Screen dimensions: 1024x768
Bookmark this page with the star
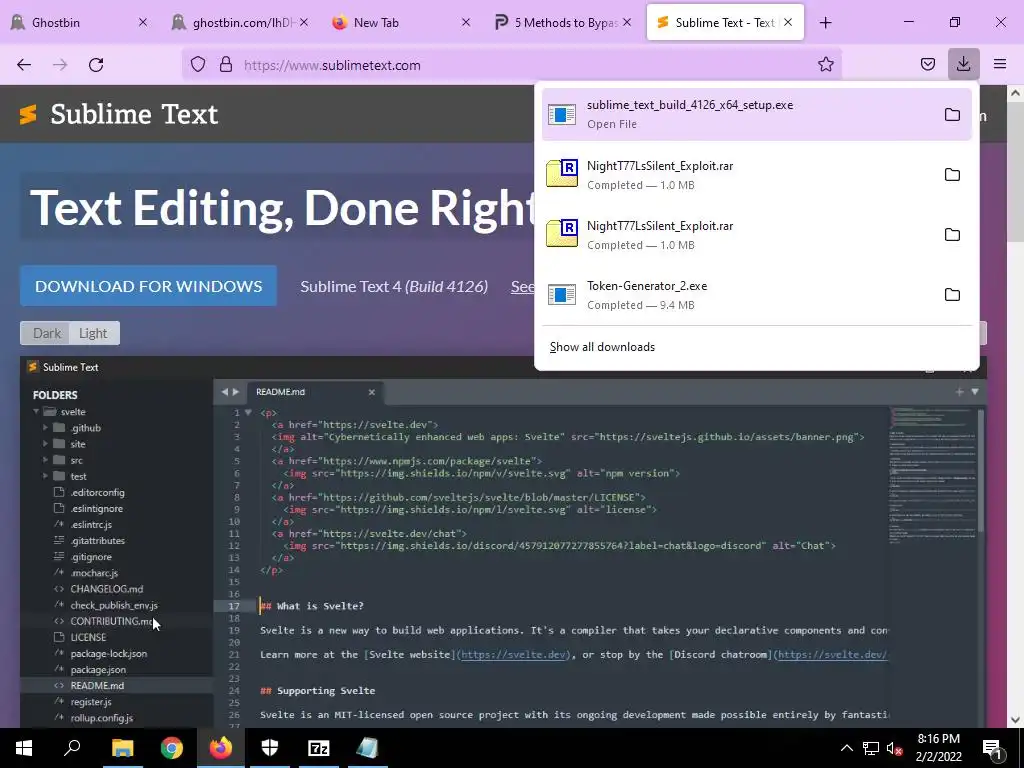(825, 65)
